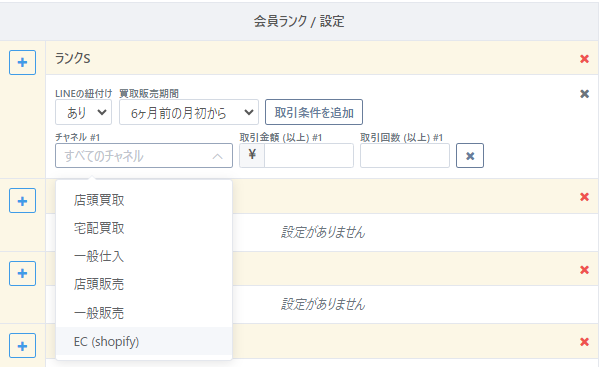This screenshot has width=602, height=367.
Task: Click 設定がありません in the second rank
Action: pyautogui.click(x=323, y=232)
